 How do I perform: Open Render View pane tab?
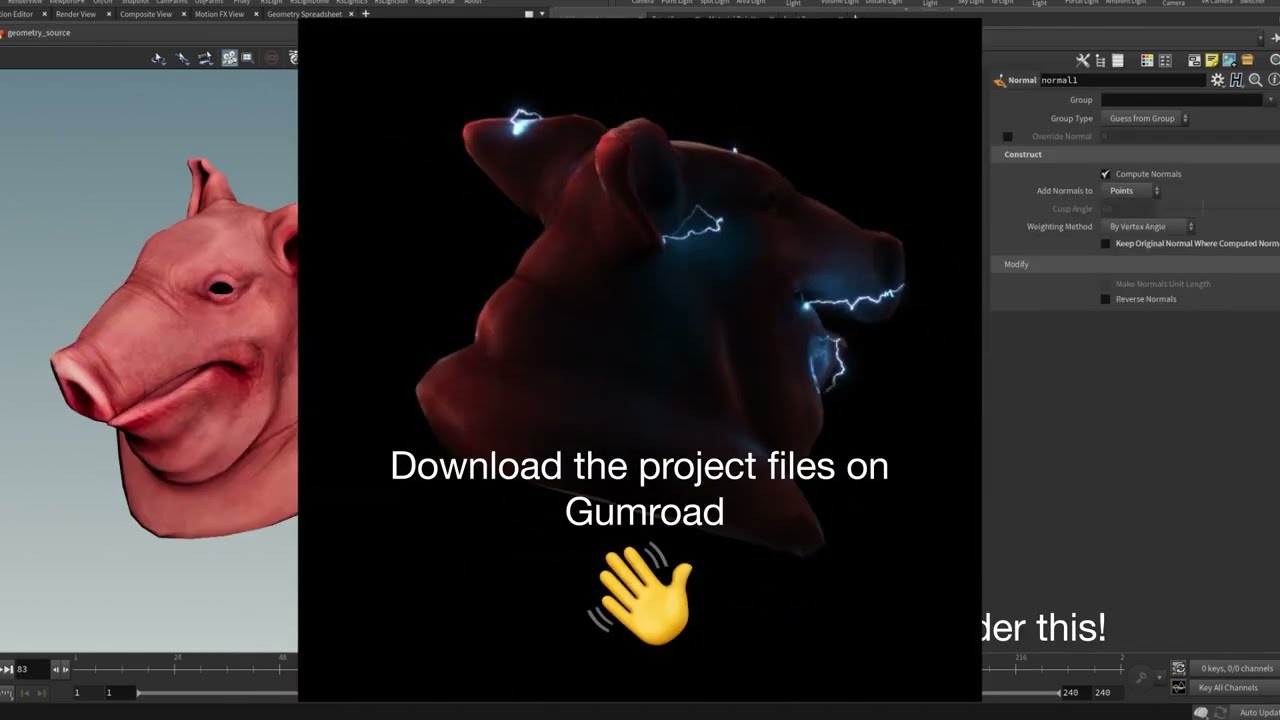(76, 14)
